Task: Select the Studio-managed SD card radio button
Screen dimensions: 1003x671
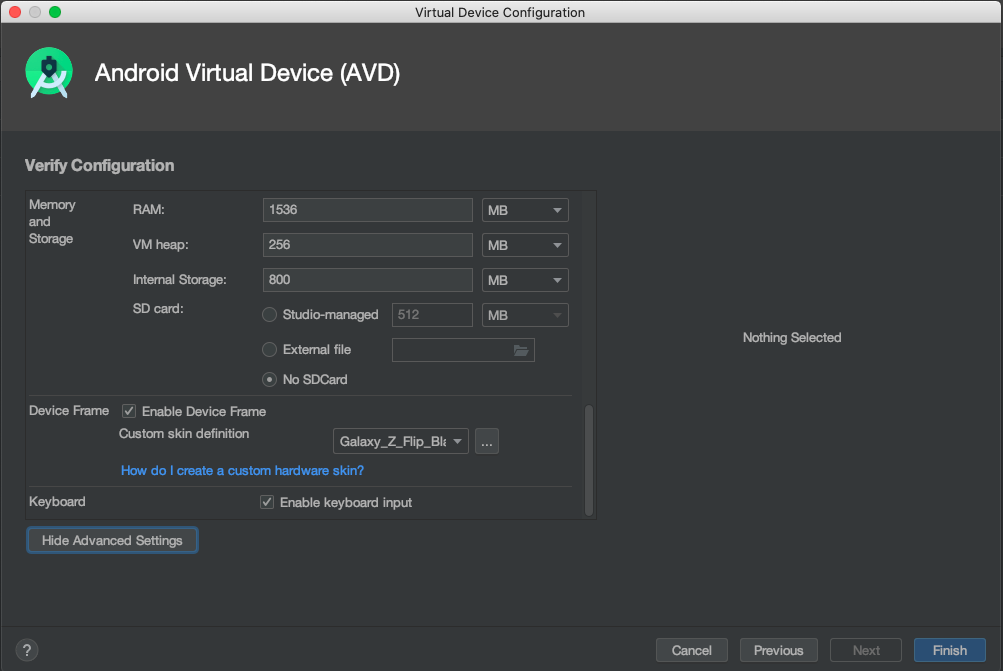Action: (269, 315)
